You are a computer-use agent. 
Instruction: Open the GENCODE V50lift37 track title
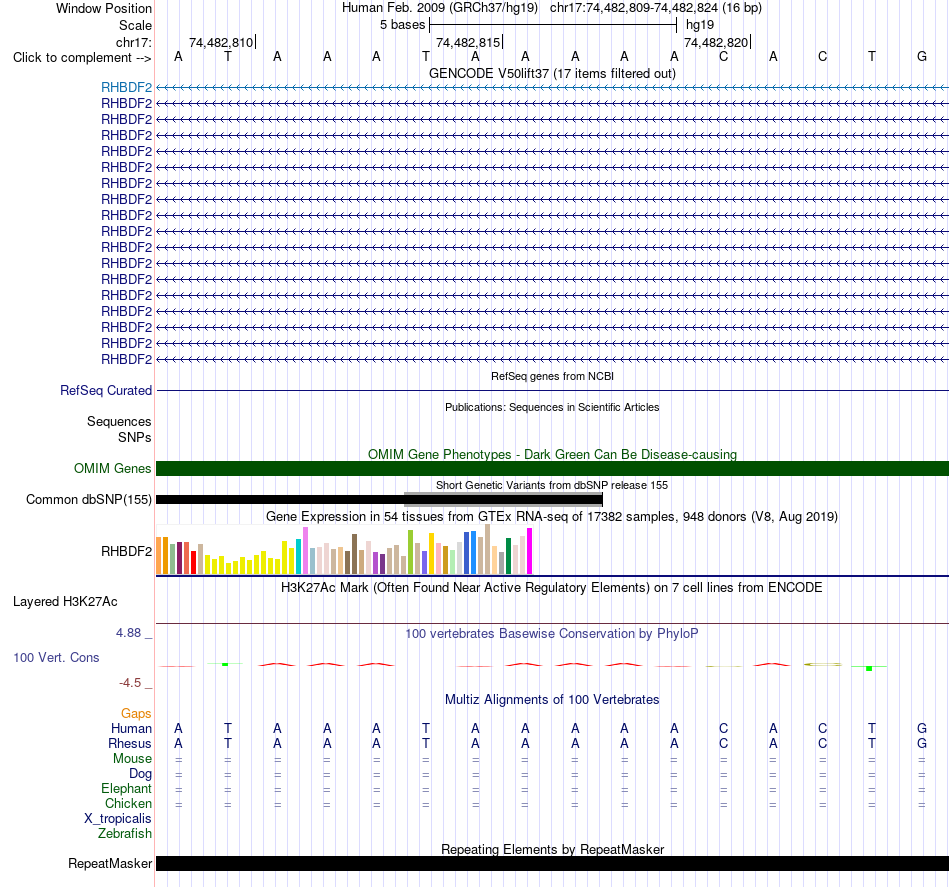coord(552,73)
